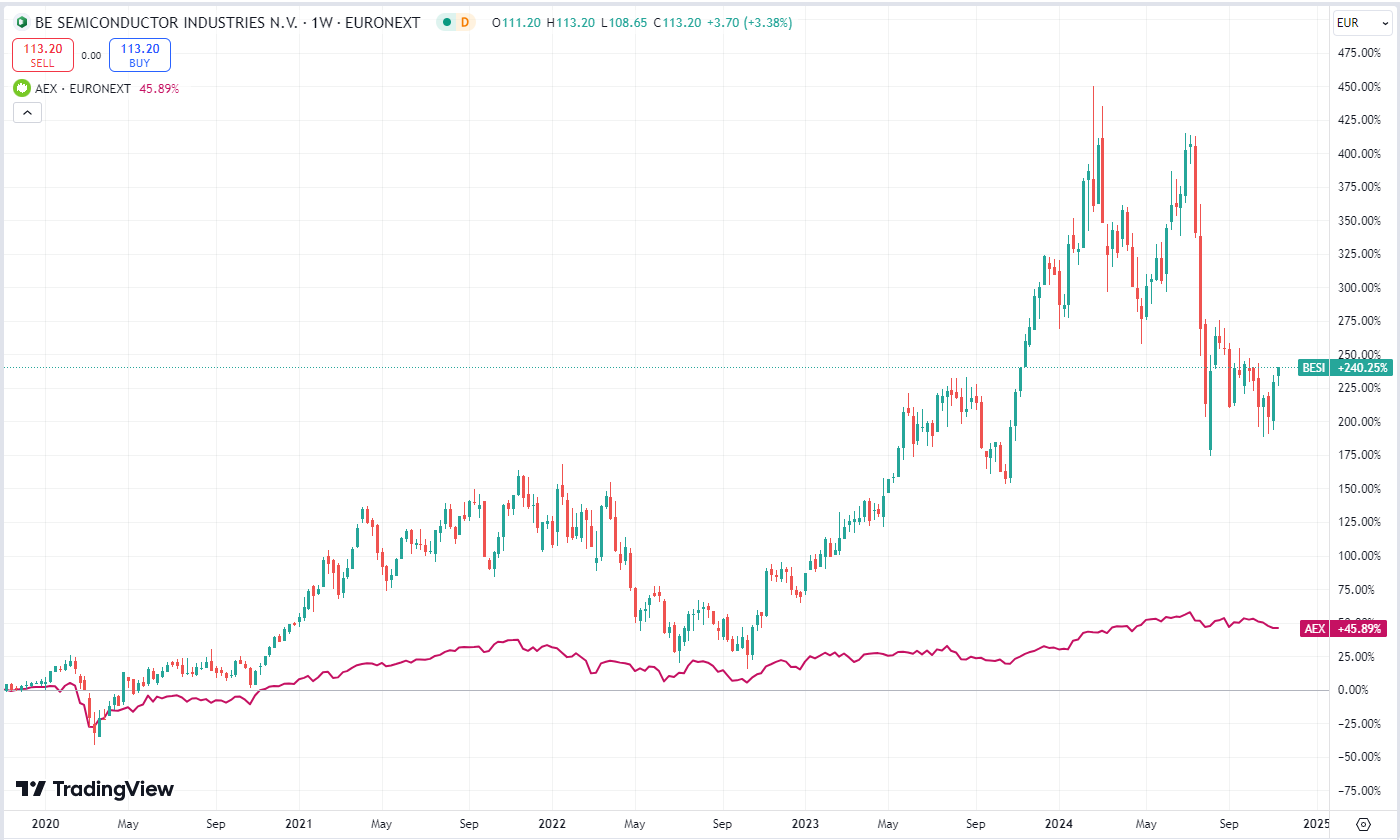Image resolution: width=1400 pixels, height=840 pixels.
Task: Click the 450.00% price axis label
Action: tap(1358, 87)
